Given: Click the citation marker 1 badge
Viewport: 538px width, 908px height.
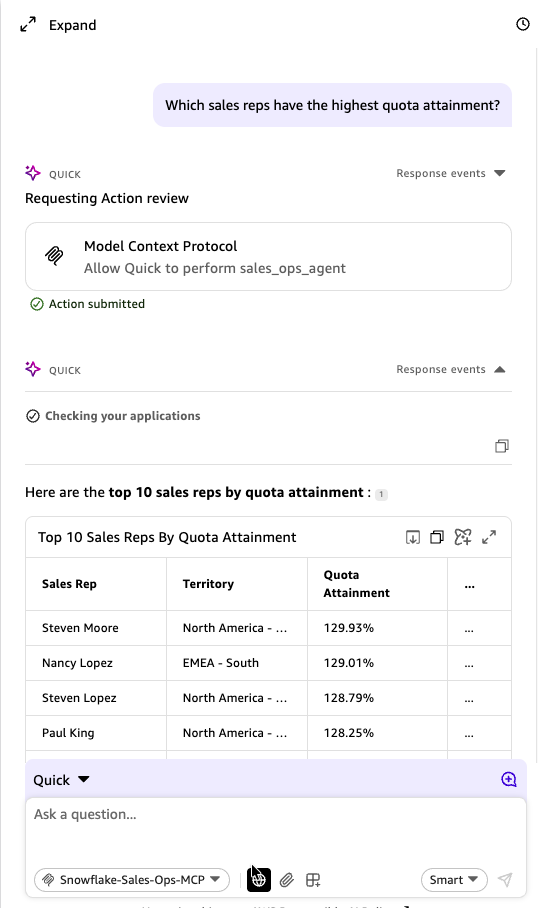Looking at the screenshot, I should click(381, 495).
